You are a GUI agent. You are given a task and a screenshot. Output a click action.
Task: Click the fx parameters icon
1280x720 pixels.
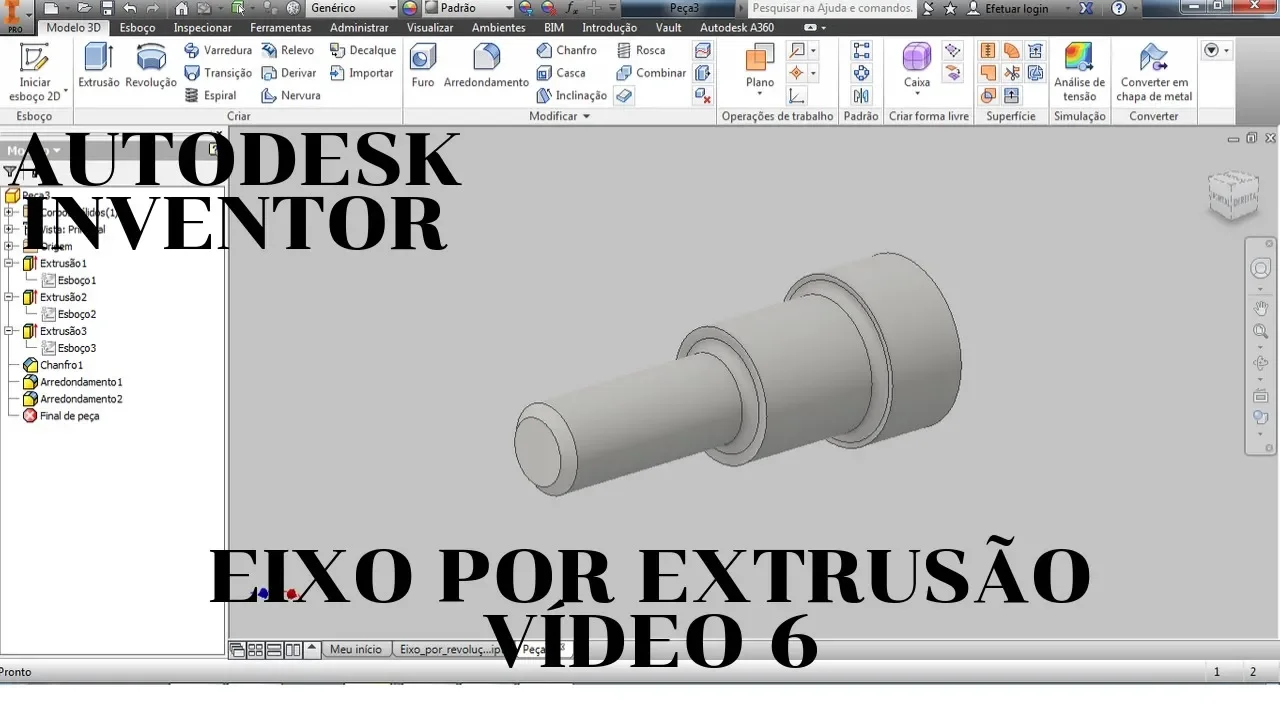pos(572,8)
